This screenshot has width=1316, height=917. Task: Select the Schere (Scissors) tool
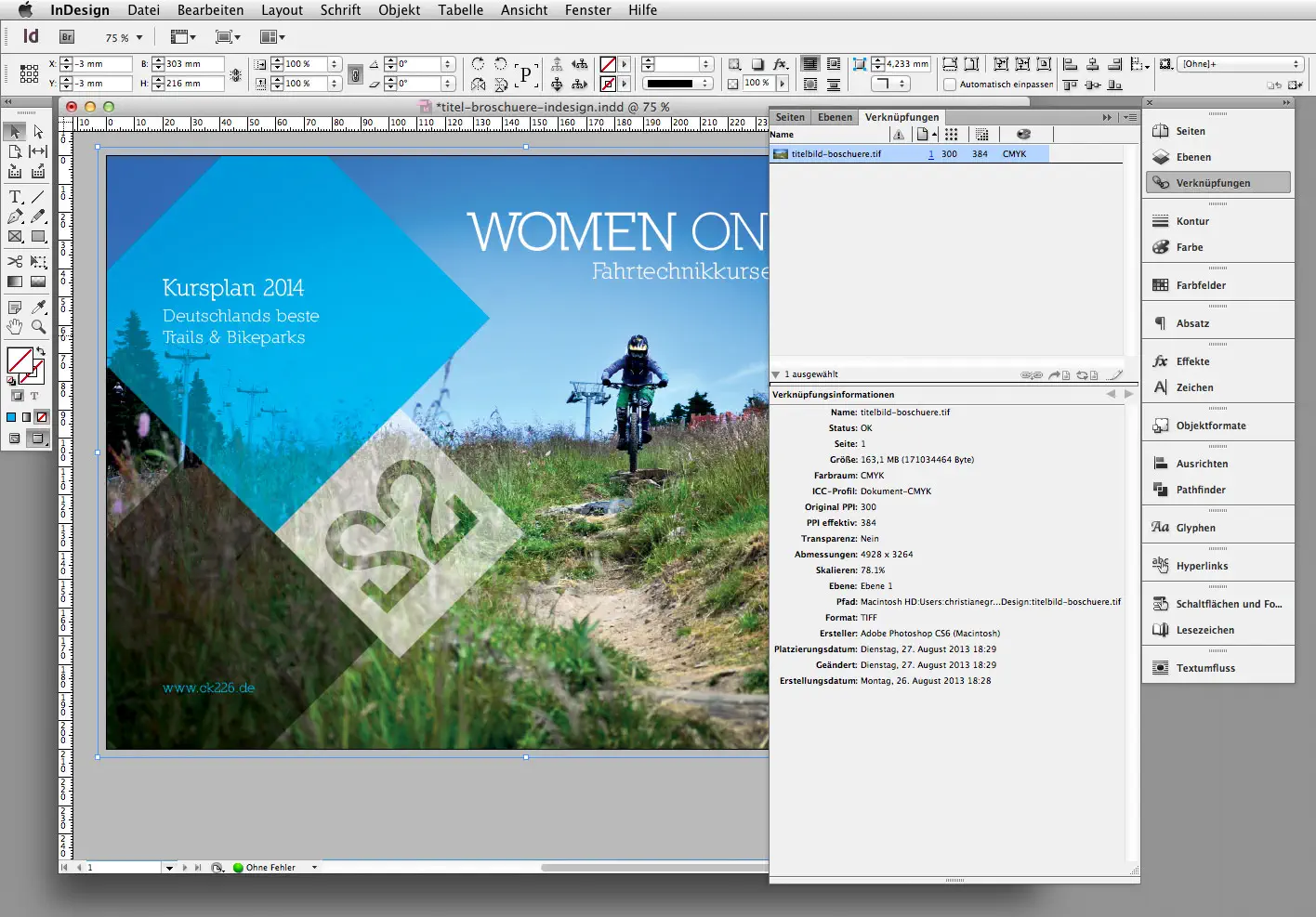point(15,261)
